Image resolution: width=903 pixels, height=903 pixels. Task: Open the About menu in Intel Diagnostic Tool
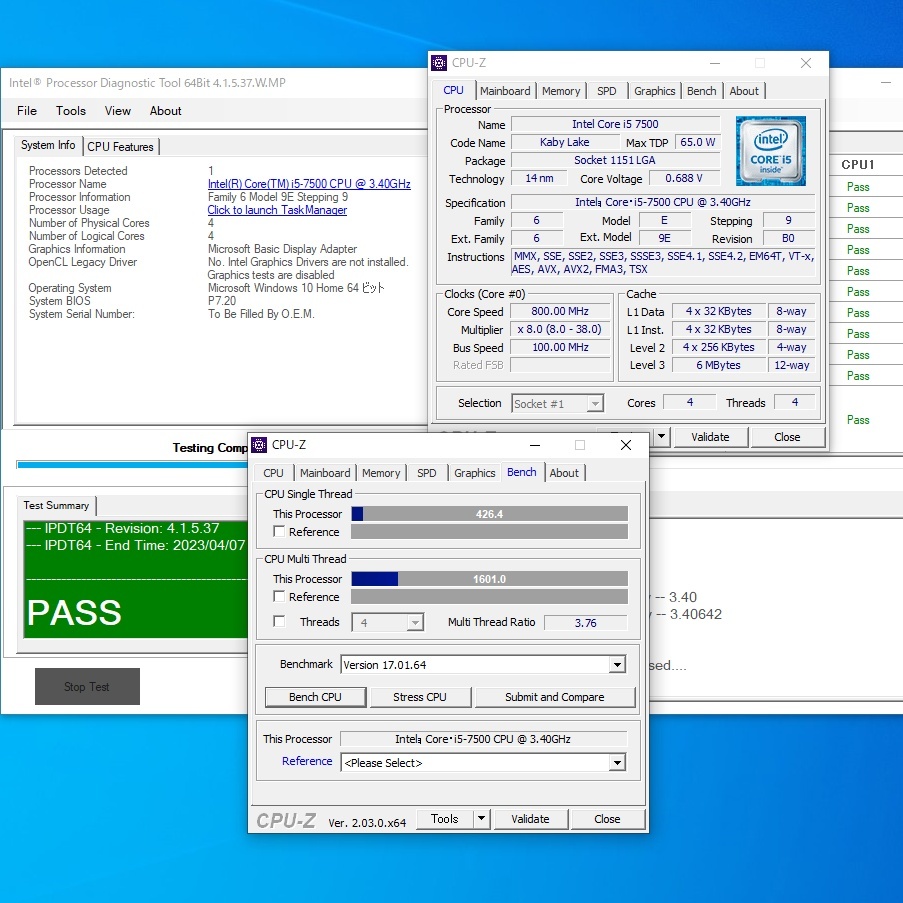tap(165, 111)
